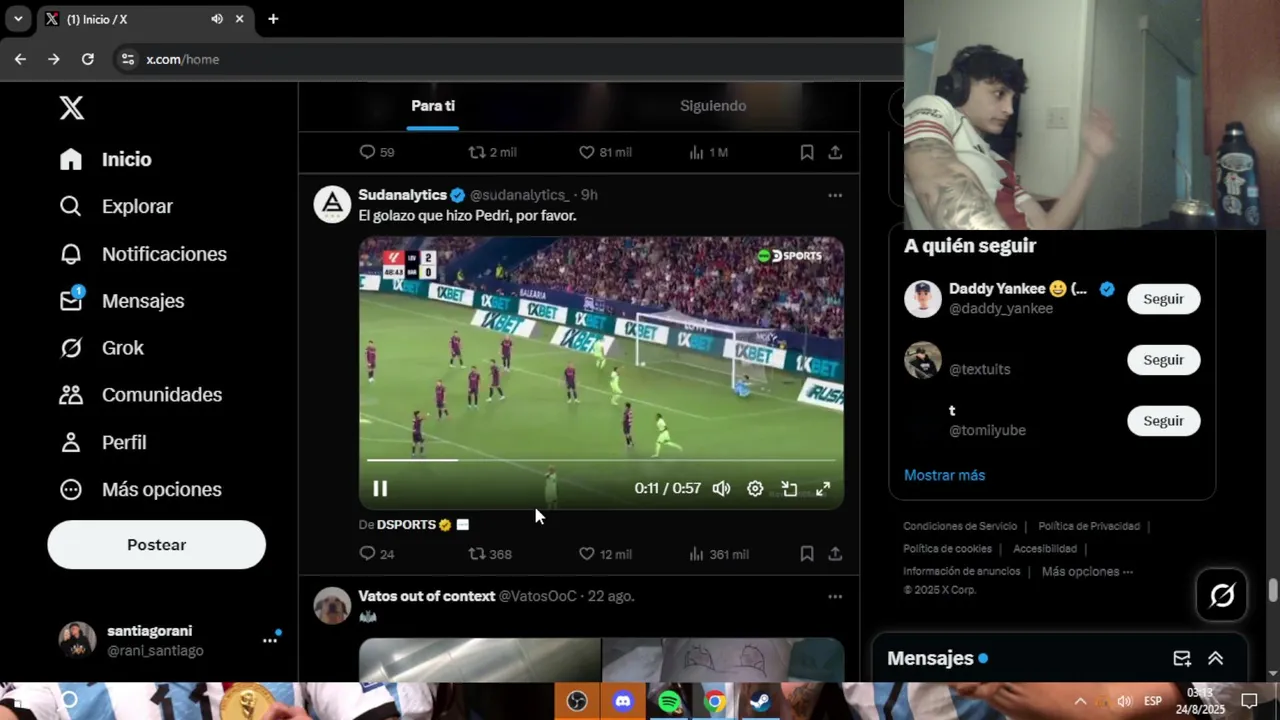Open Vatos out of context profile
This screenshot has height=720, width=1280.
click(x=427, y=596)
